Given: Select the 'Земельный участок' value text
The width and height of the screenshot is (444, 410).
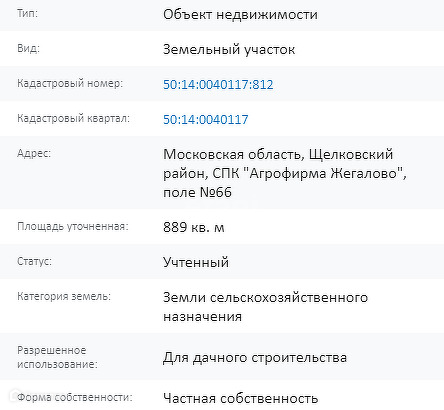Looking at the screenshot, I should 229,50.
